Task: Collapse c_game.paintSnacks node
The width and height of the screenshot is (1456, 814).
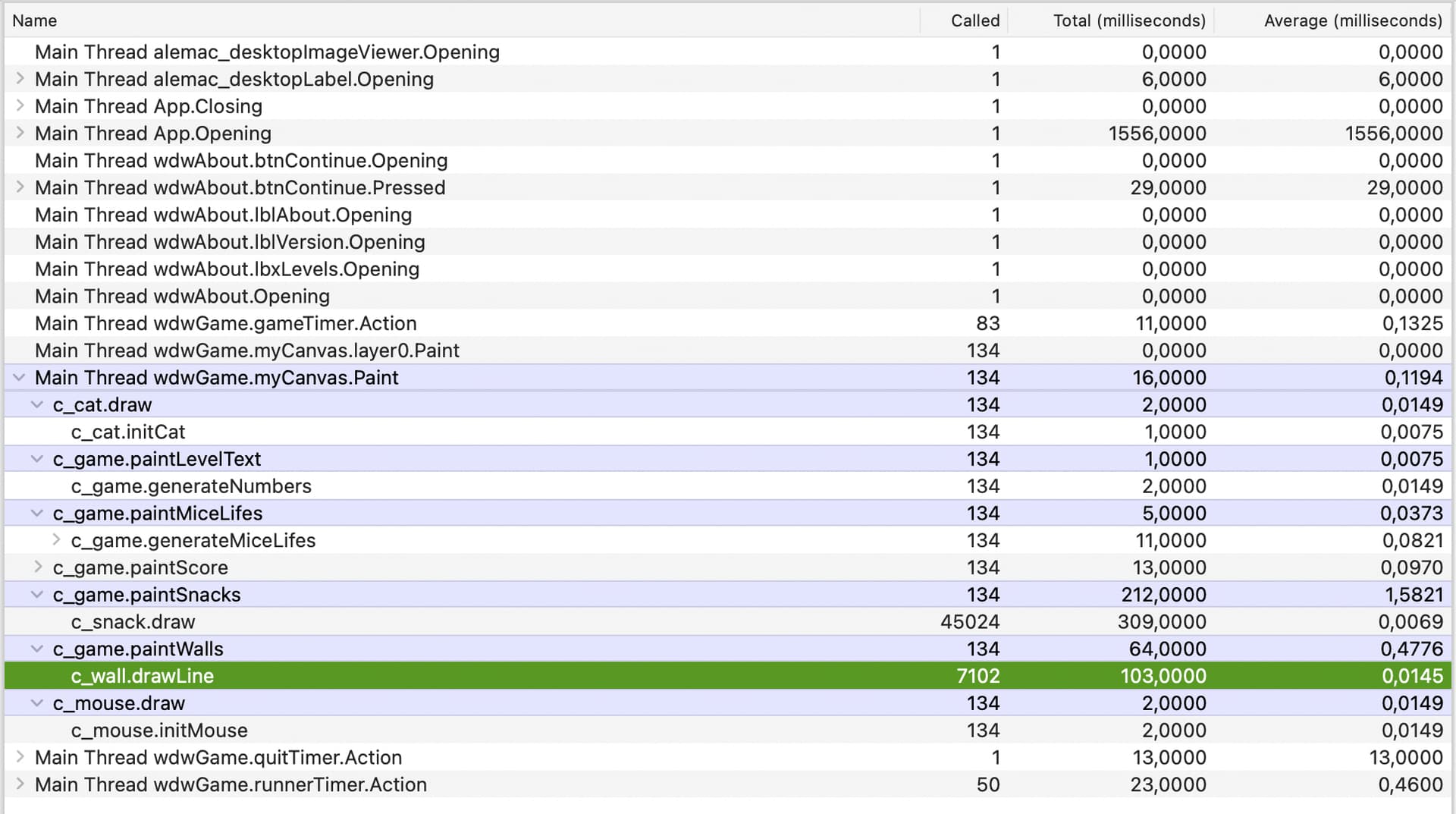Action: (37, 595)
